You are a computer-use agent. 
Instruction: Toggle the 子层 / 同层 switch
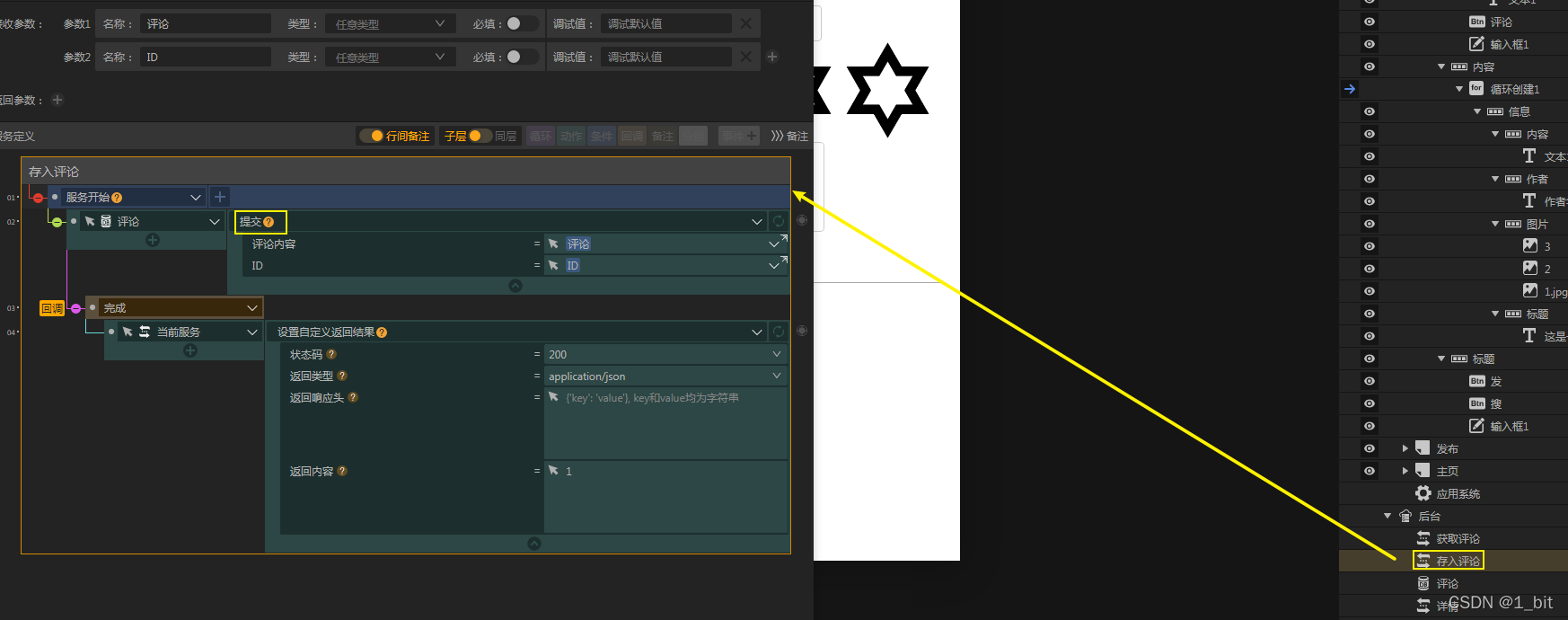click(x=480, y=136)
